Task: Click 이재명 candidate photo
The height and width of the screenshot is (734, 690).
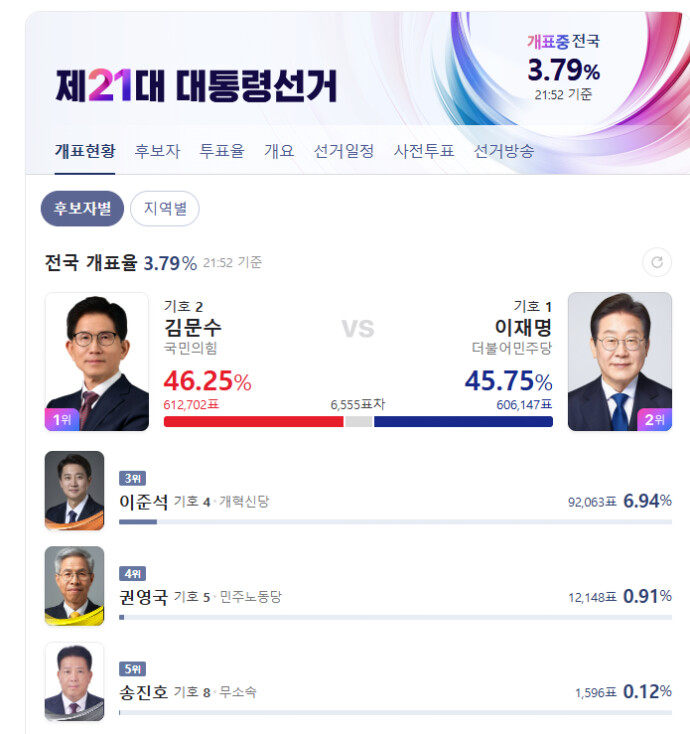Action: (x=619, y=362)
